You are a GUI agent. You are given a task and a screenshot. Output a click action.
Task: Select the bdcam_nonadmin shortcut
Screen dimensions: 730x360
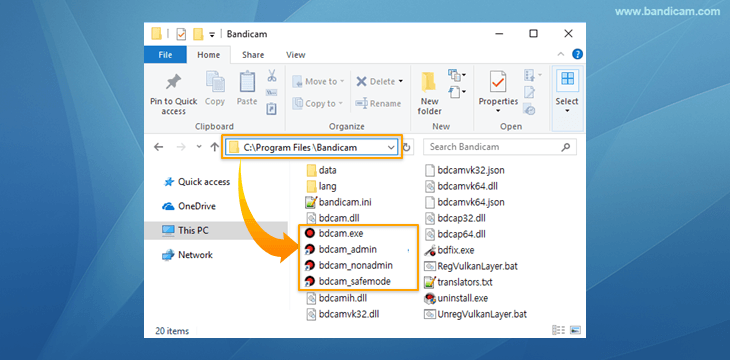pyautogui.click(x=349, y=265)
